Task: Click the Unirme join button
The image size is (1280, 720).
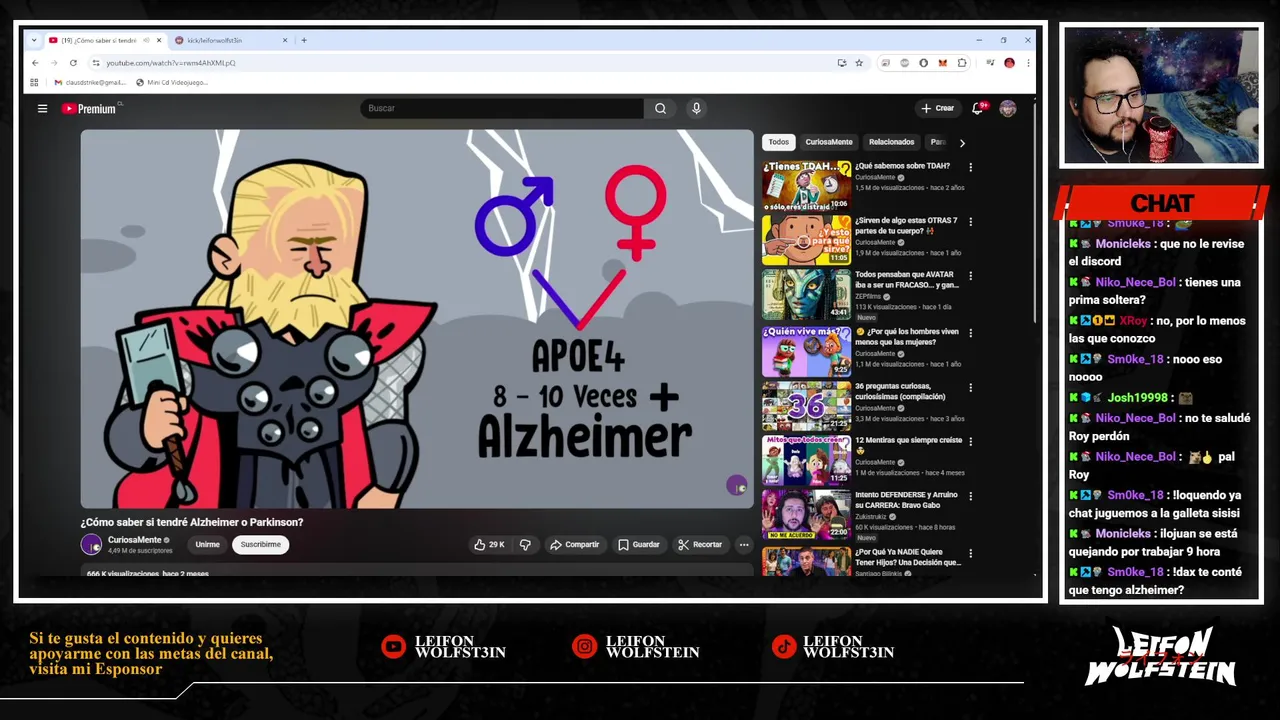Action: pyautogui.click(x=207, y=544)
